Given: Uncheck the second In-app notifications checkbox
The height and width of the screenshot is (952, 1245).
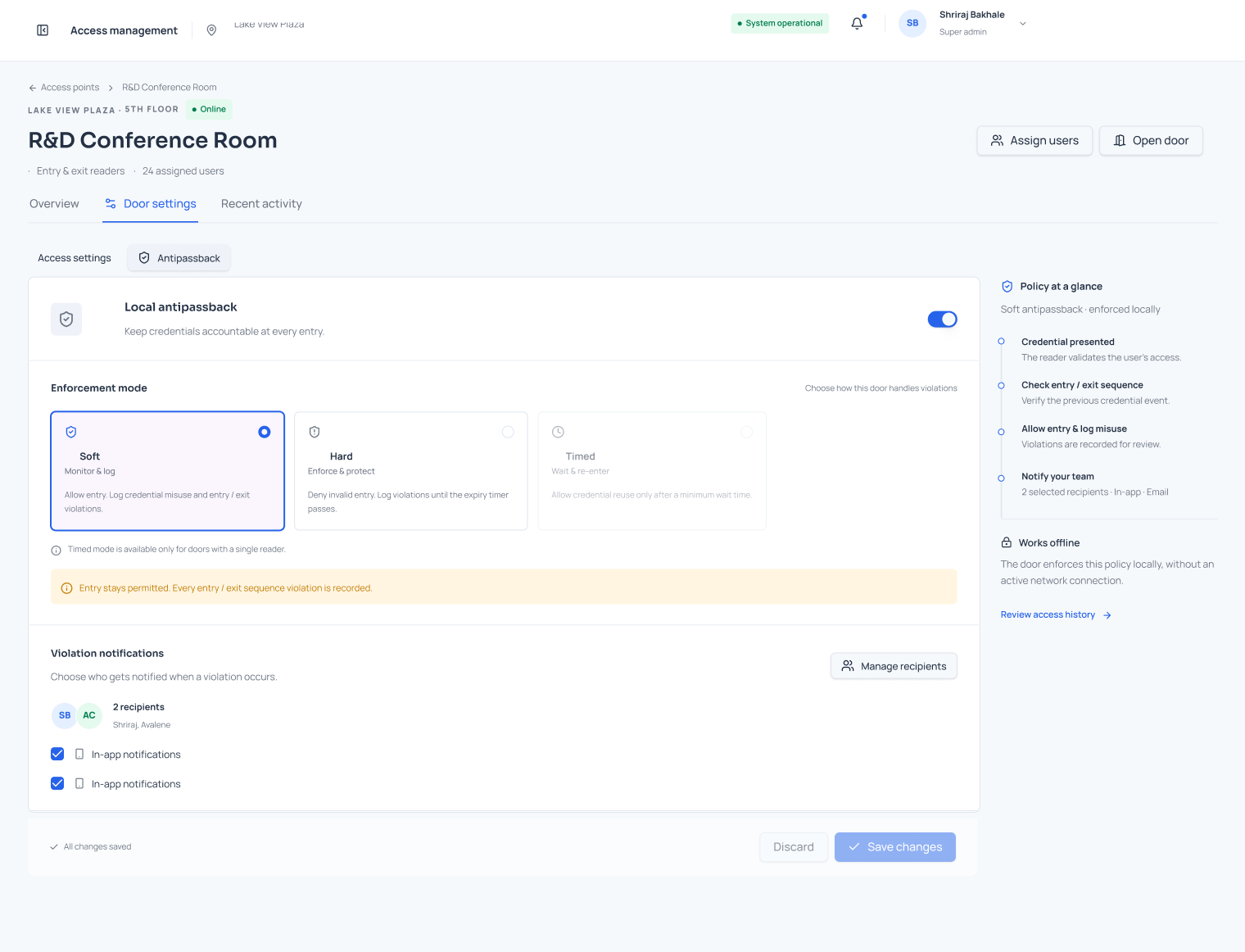Looking at the screenshot, I should pos(57,783).
